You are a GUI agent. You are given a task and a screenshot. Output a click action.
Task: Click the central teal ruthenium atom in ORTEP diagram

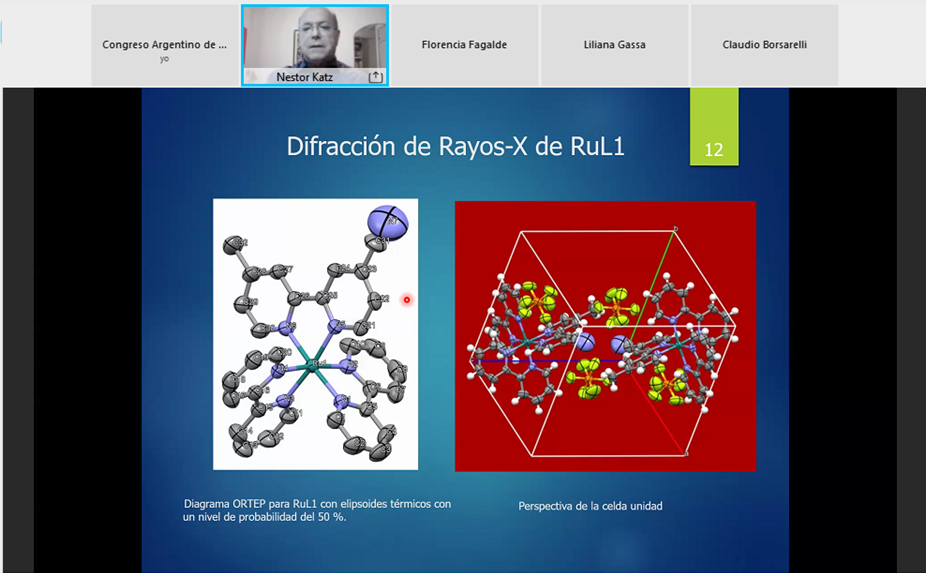311,368
